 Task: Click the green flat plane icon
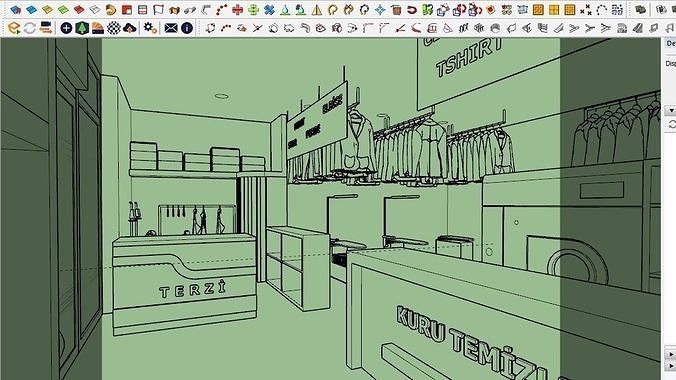click(63, 9)
